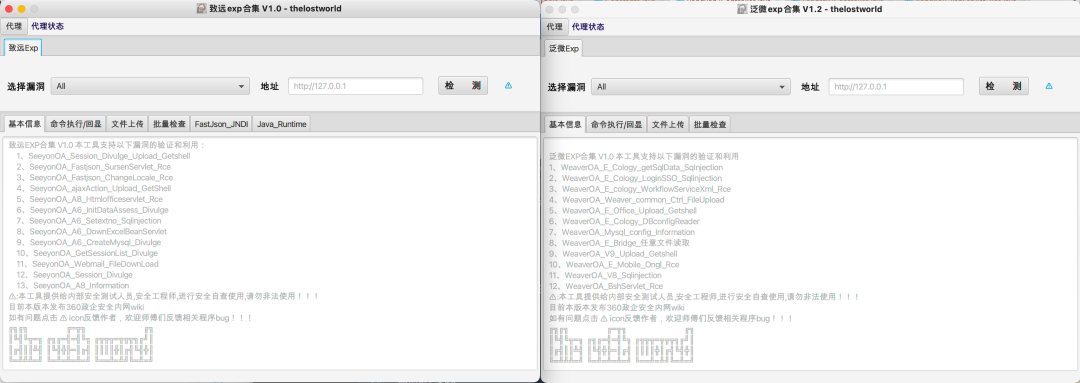Image resolution: width=1080 pixels, height=383 pixels.
Task: Click WeaverOA_V8_SqlInjection line
Action: click(605, 275)
